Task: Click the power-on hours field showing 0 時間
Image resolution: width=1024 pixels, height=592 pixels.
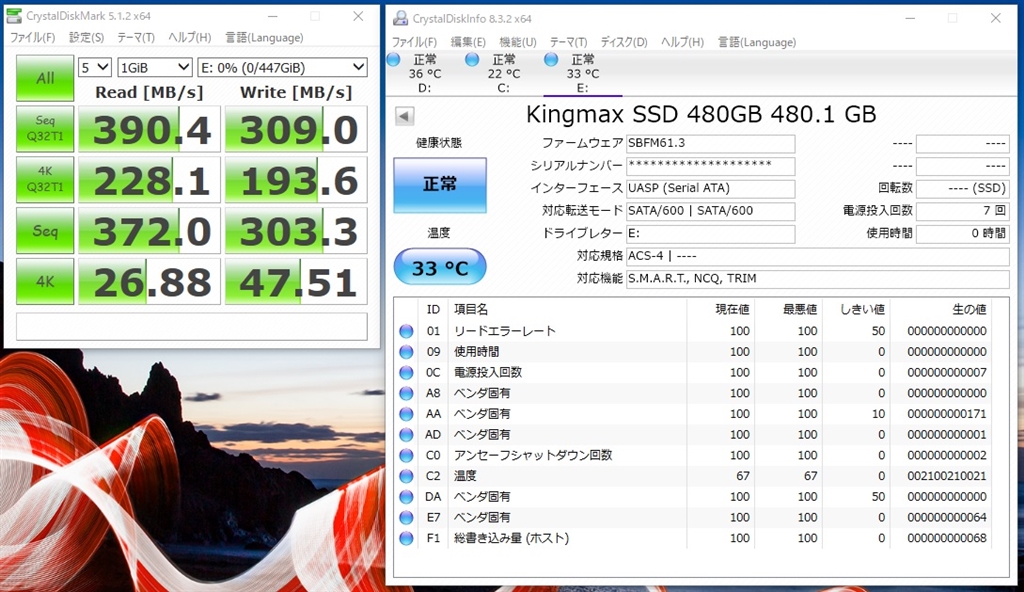Action: point(963,233)
